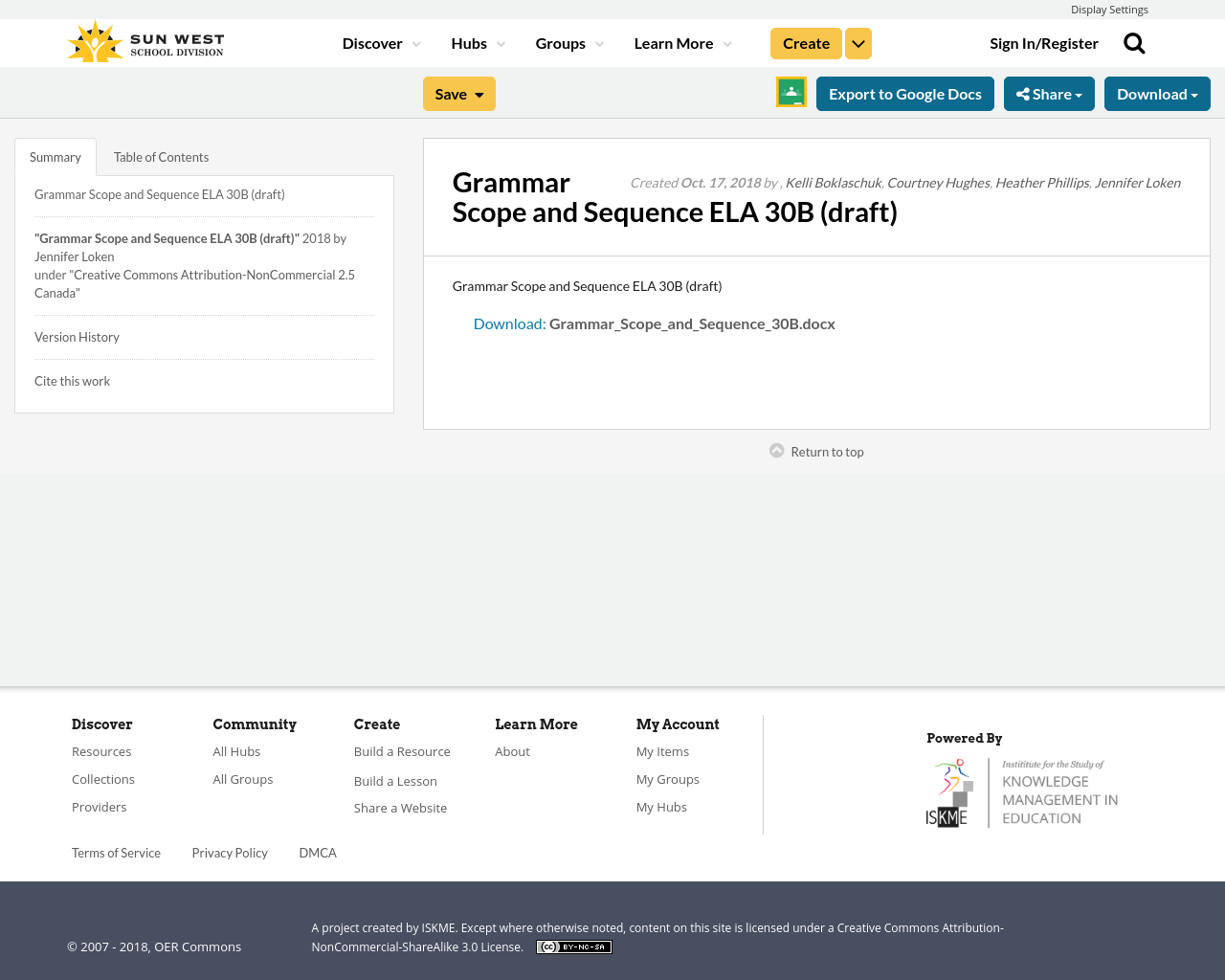Viewport: 1225px width, 980px height.
Task: Click the Return to top arrow icon
Action: click(775, 448)
